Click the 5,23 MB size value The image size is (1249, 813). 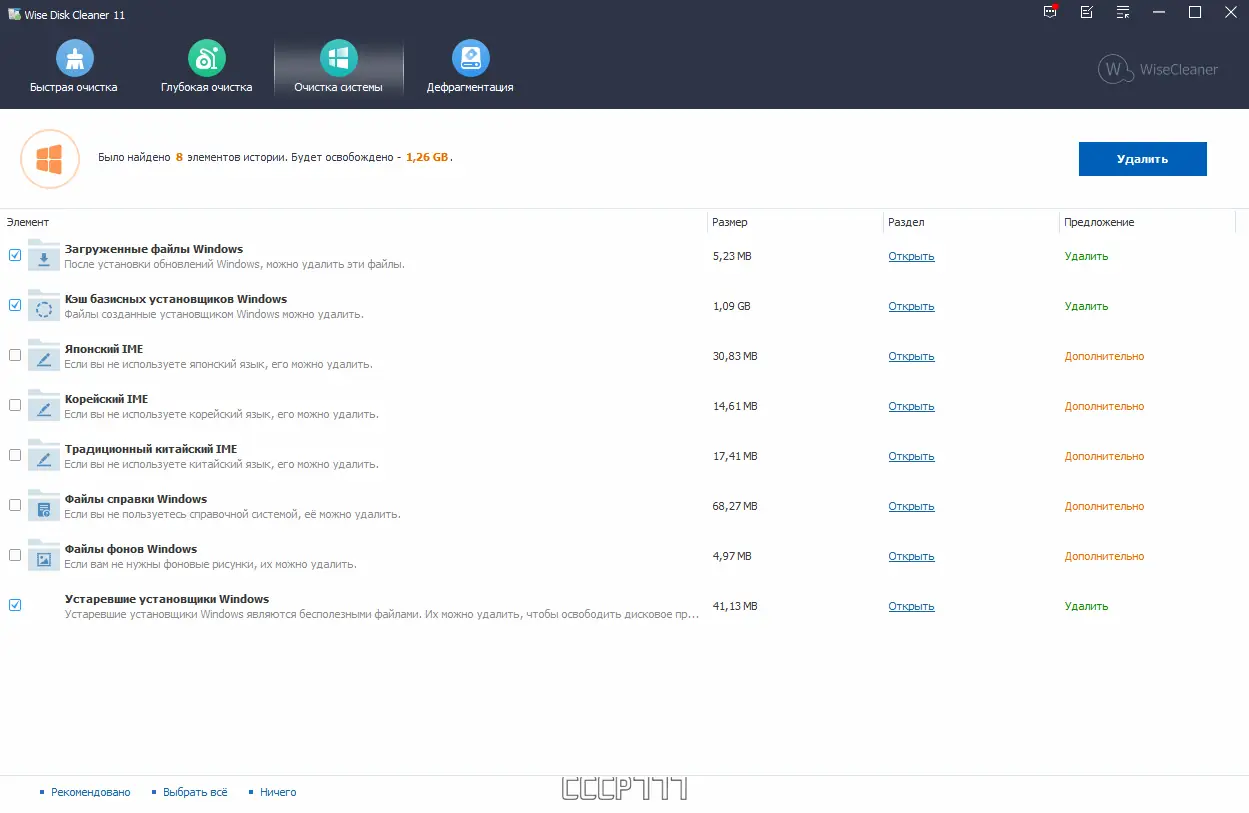pos(732,256)
